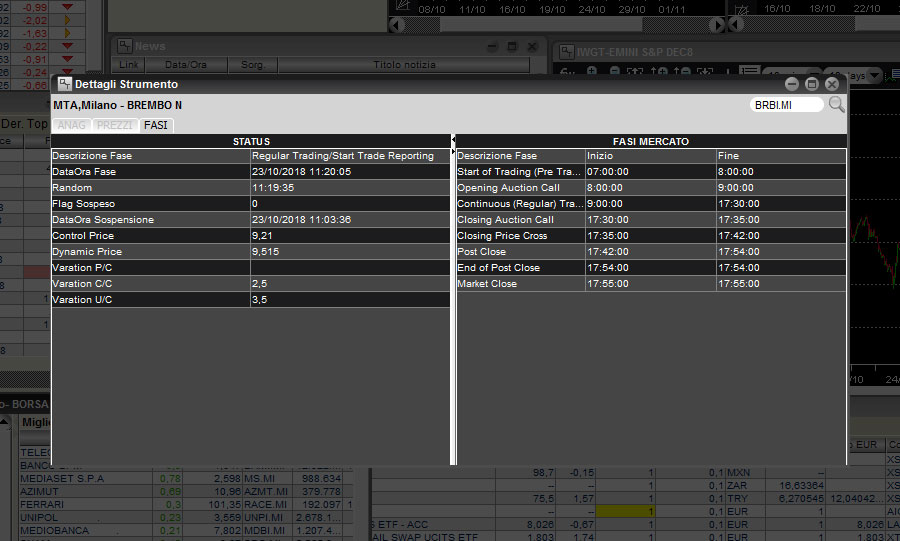The image size is (900, 541).
Task: Click the left scroll arrow under the 08/10 chart
Action: click(x=397, y=25)
